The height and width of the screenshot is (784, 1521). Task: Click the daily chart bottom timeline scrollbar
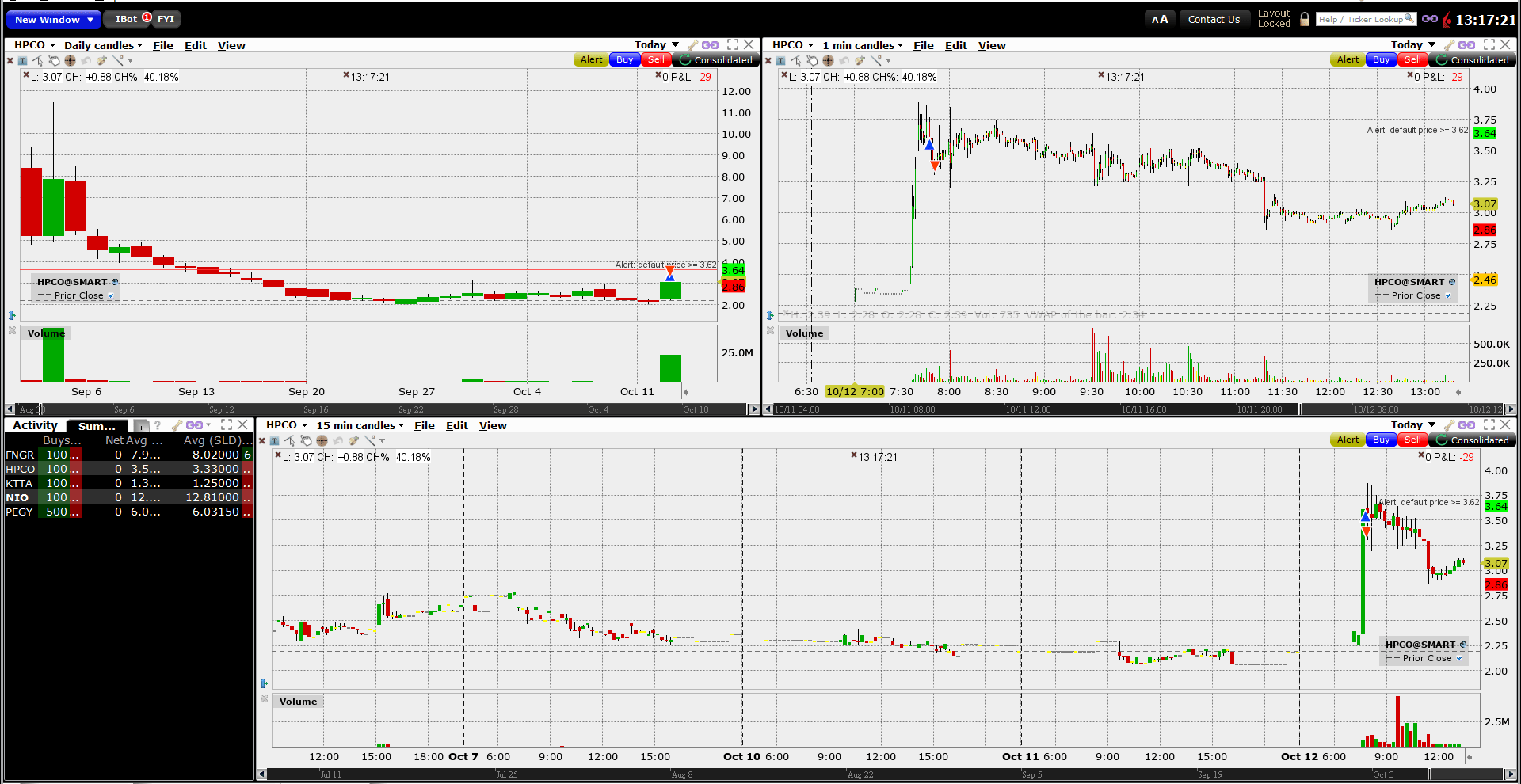[x=382, y=409]
